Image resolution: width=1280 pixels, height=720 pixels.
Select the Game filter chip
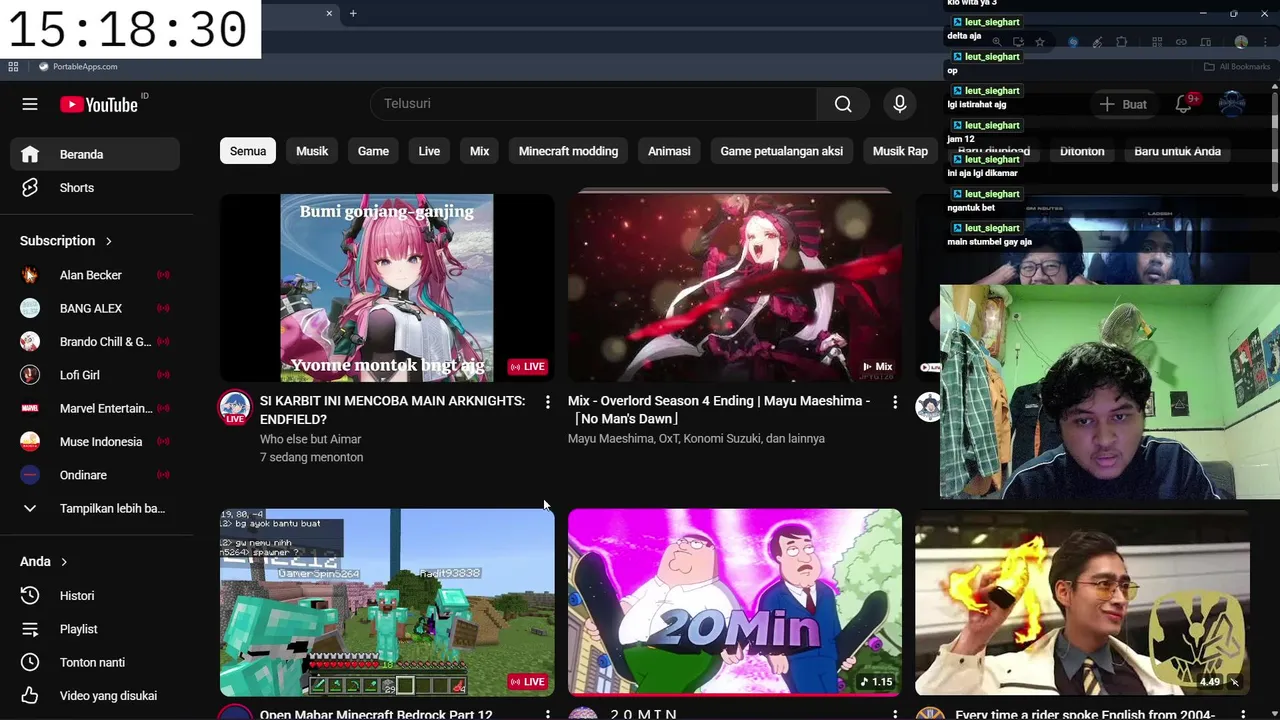373,151
